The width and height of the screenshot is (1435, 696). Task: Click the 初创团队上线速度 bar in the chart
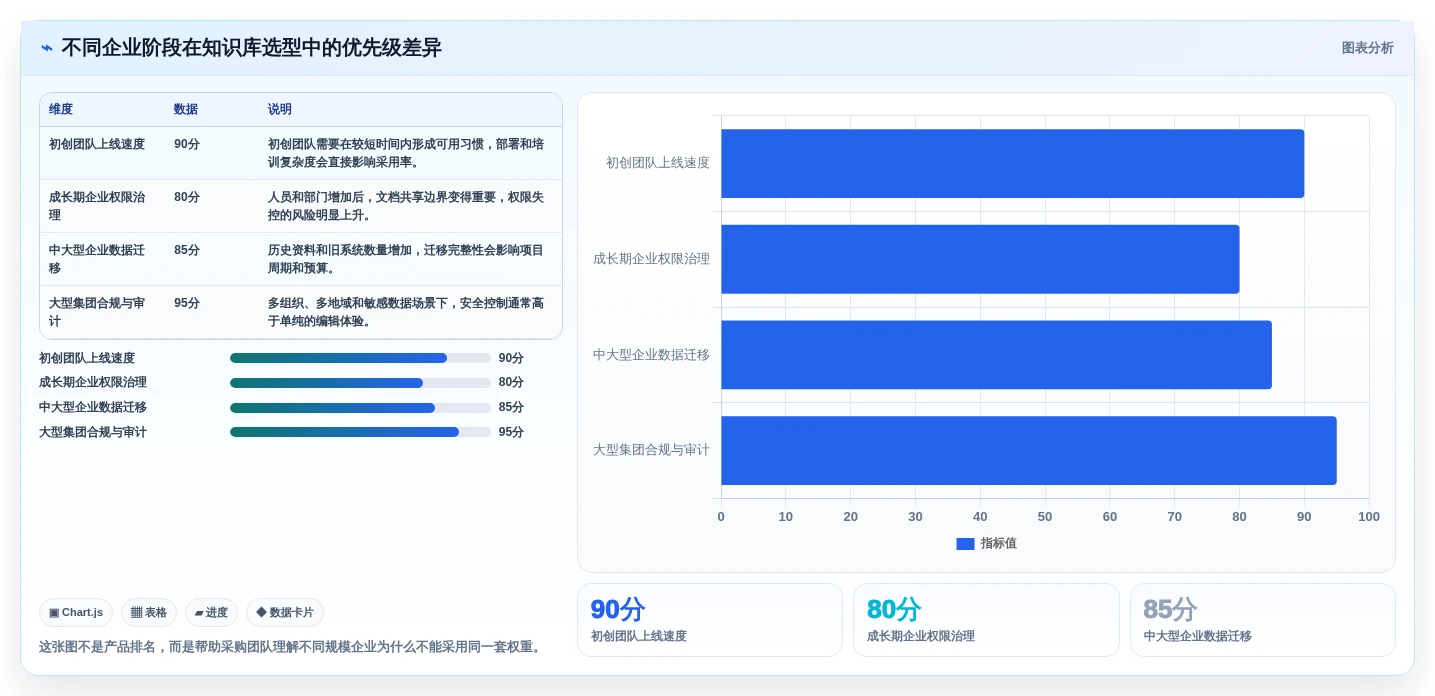click(1012, 163)
